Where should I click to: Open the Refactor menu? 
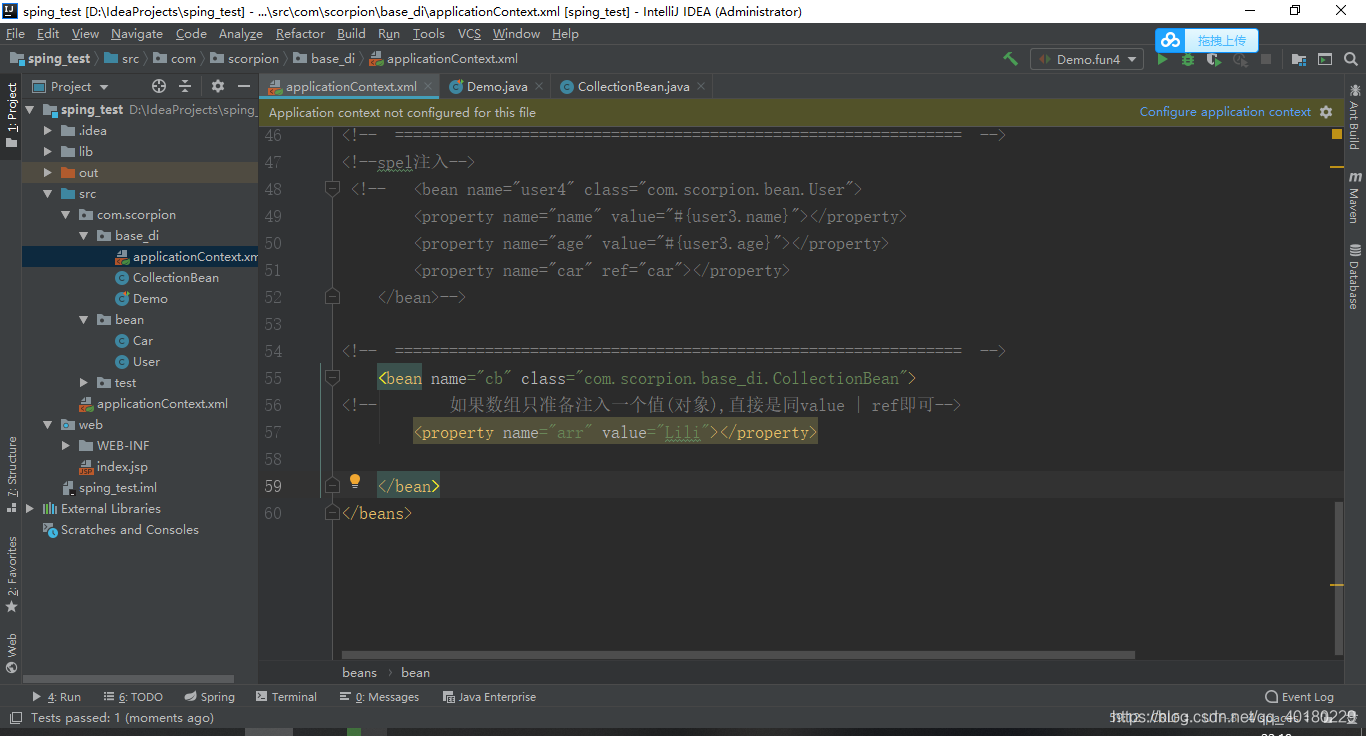point(300,33)
